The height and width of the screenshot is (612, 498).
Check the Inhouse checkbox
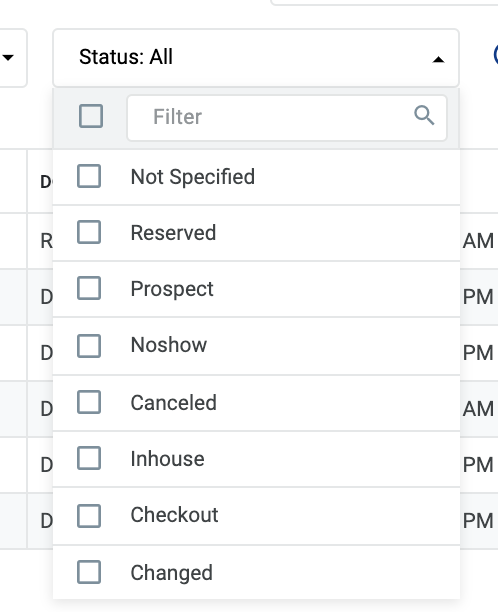click(89, 458)
